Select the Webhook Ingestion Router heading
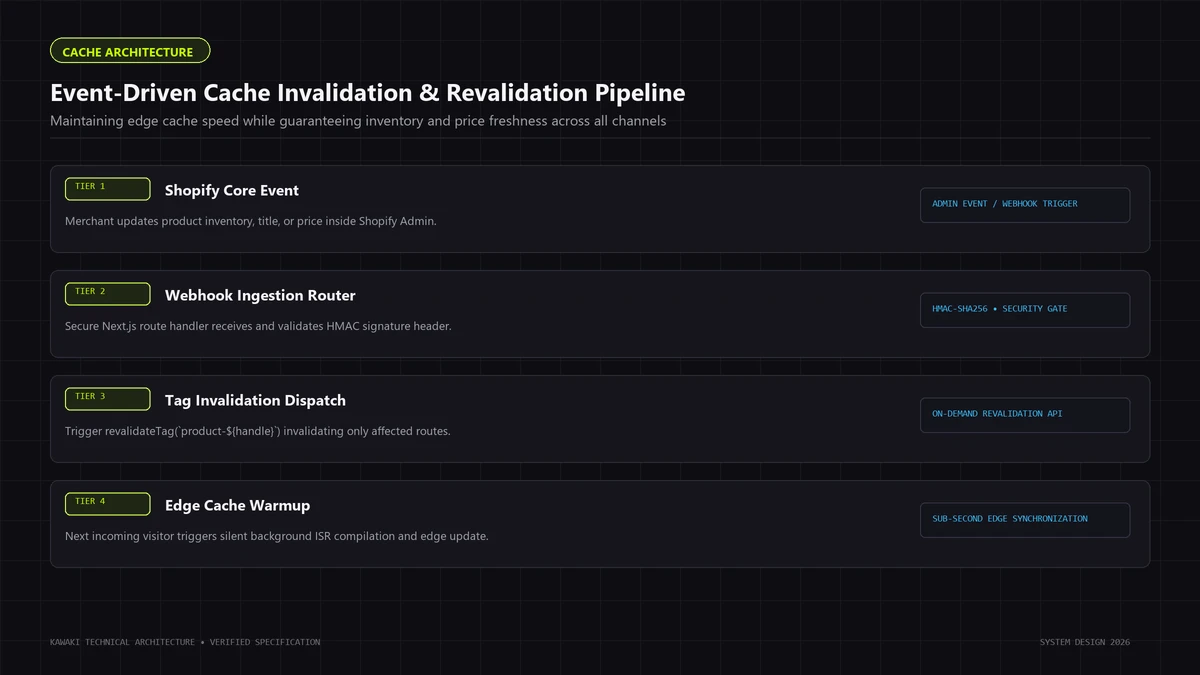This screenshot has width=1200, height=675. [x=260, y=295]
